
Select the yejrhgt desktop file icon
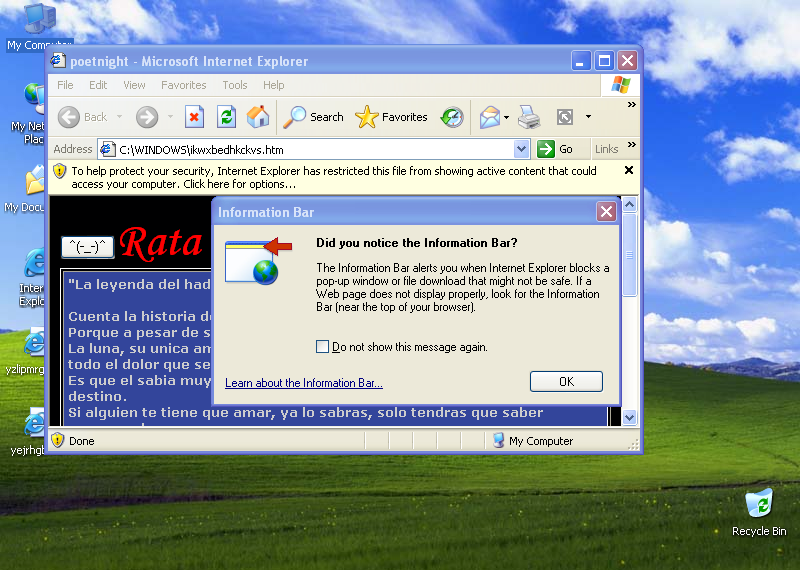pos(28,432)
